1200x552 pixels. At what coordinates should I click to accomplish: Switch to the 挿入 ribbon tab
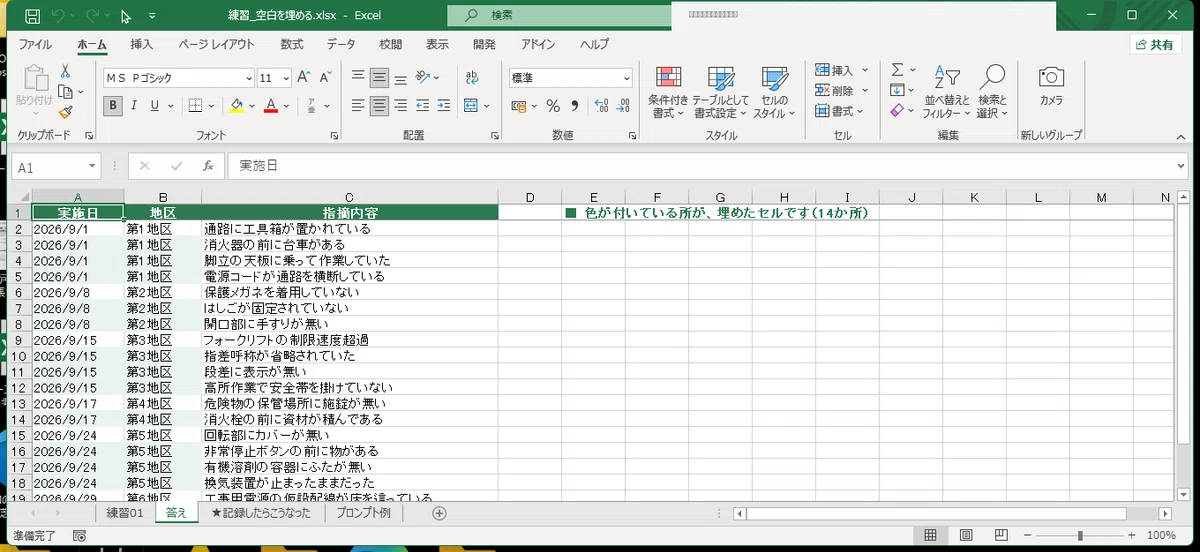pyautogui.click(x=142, y=45)
